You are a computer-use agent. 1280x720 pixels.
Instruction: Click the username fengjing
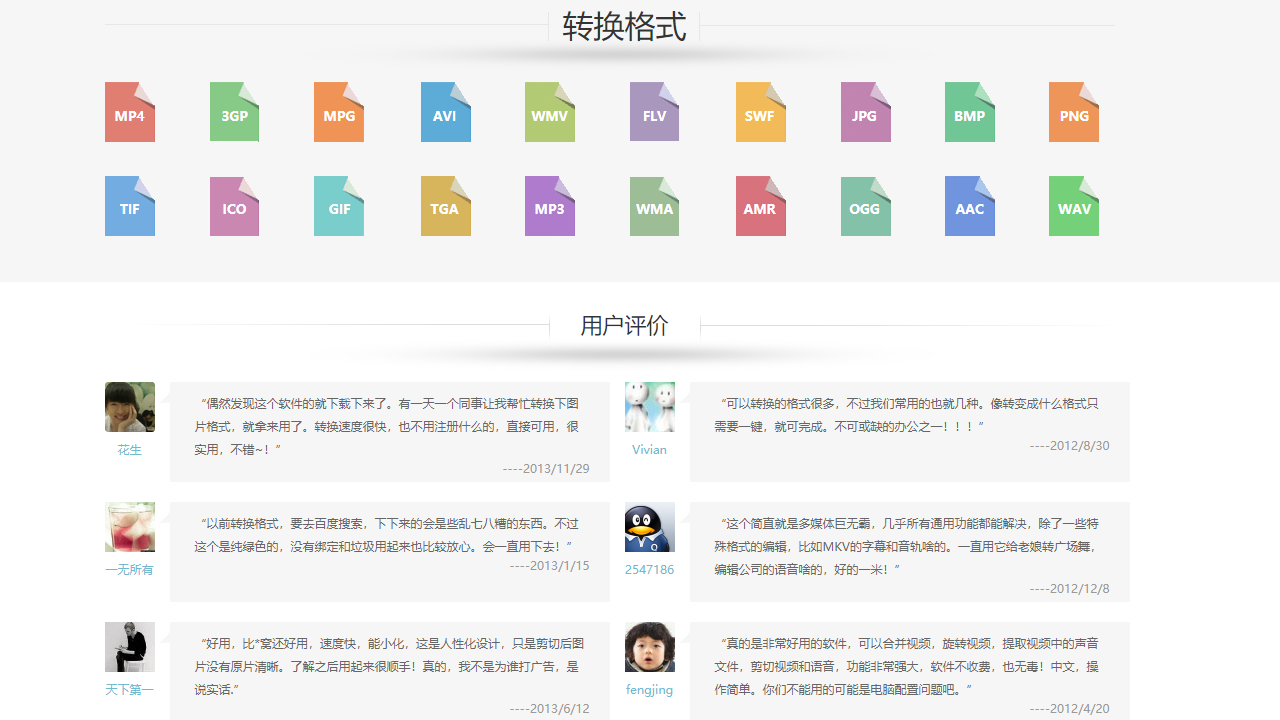(649, 689)
